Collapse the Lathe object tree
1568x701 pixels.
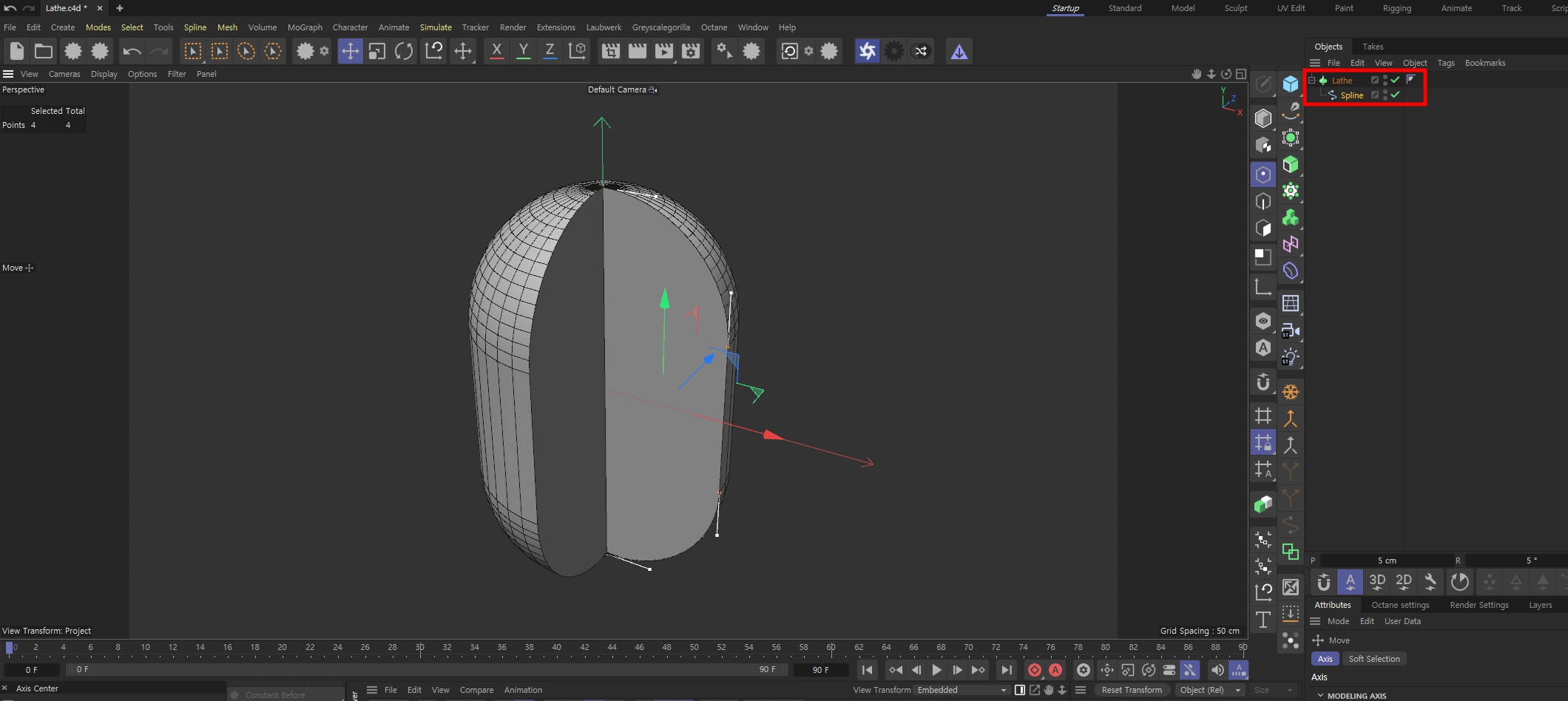[x=1312, y=80]
